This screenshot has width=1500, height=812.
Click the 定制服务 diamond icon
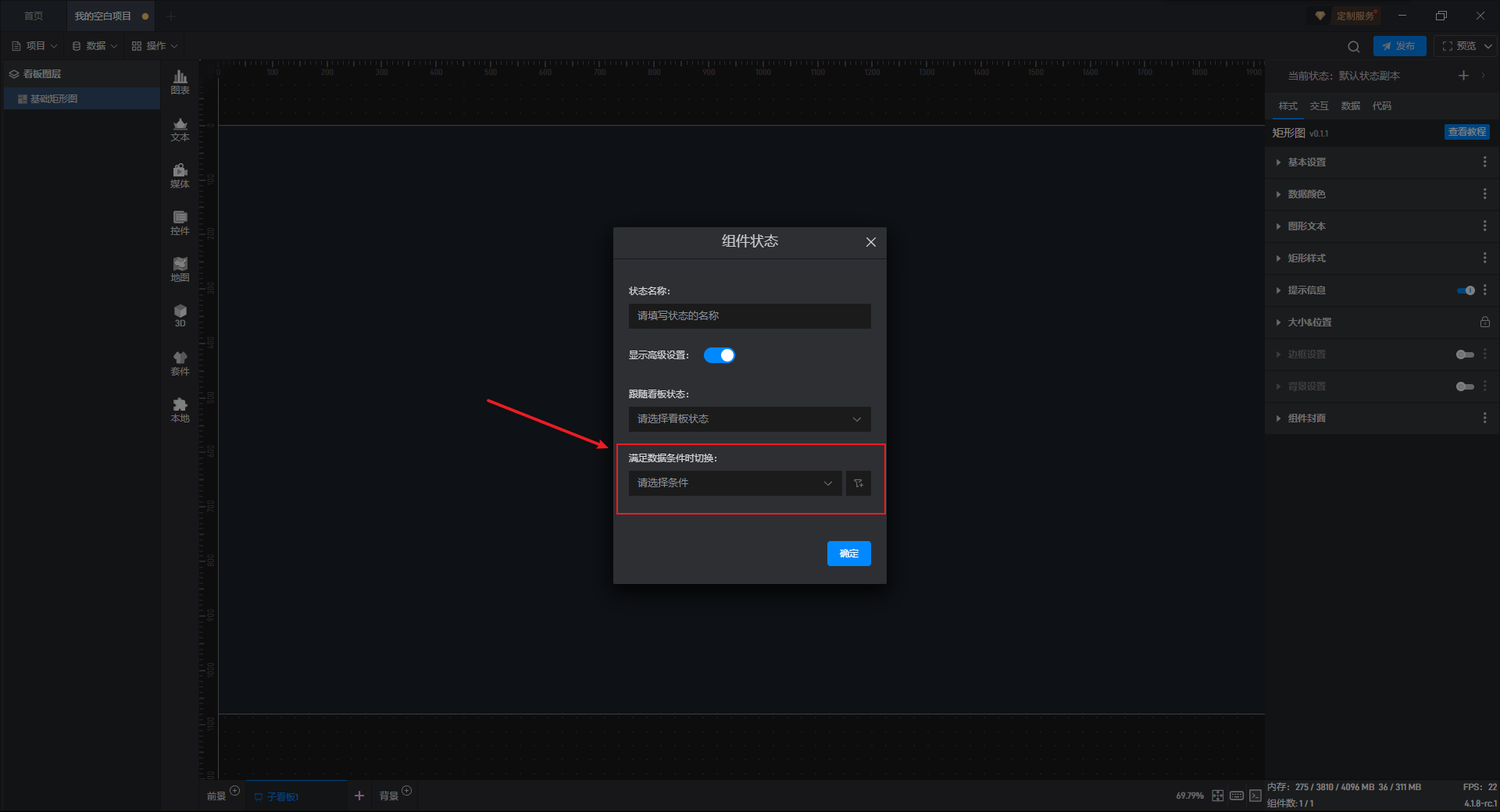[1320, 16]
